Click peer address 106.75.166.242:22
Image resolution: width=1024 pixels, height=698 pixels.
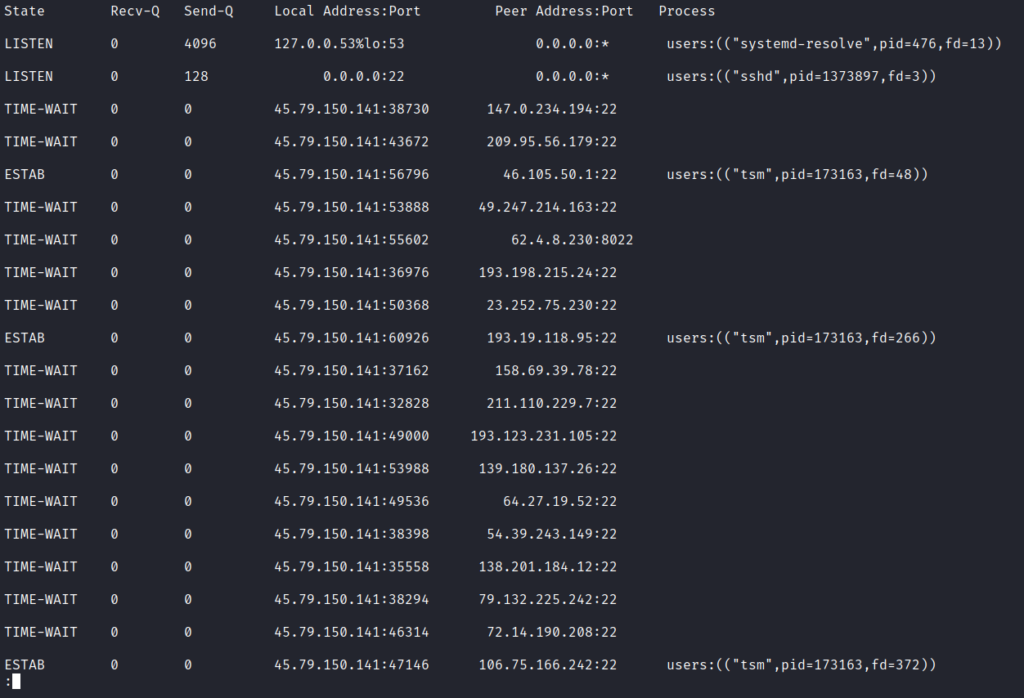547,665
